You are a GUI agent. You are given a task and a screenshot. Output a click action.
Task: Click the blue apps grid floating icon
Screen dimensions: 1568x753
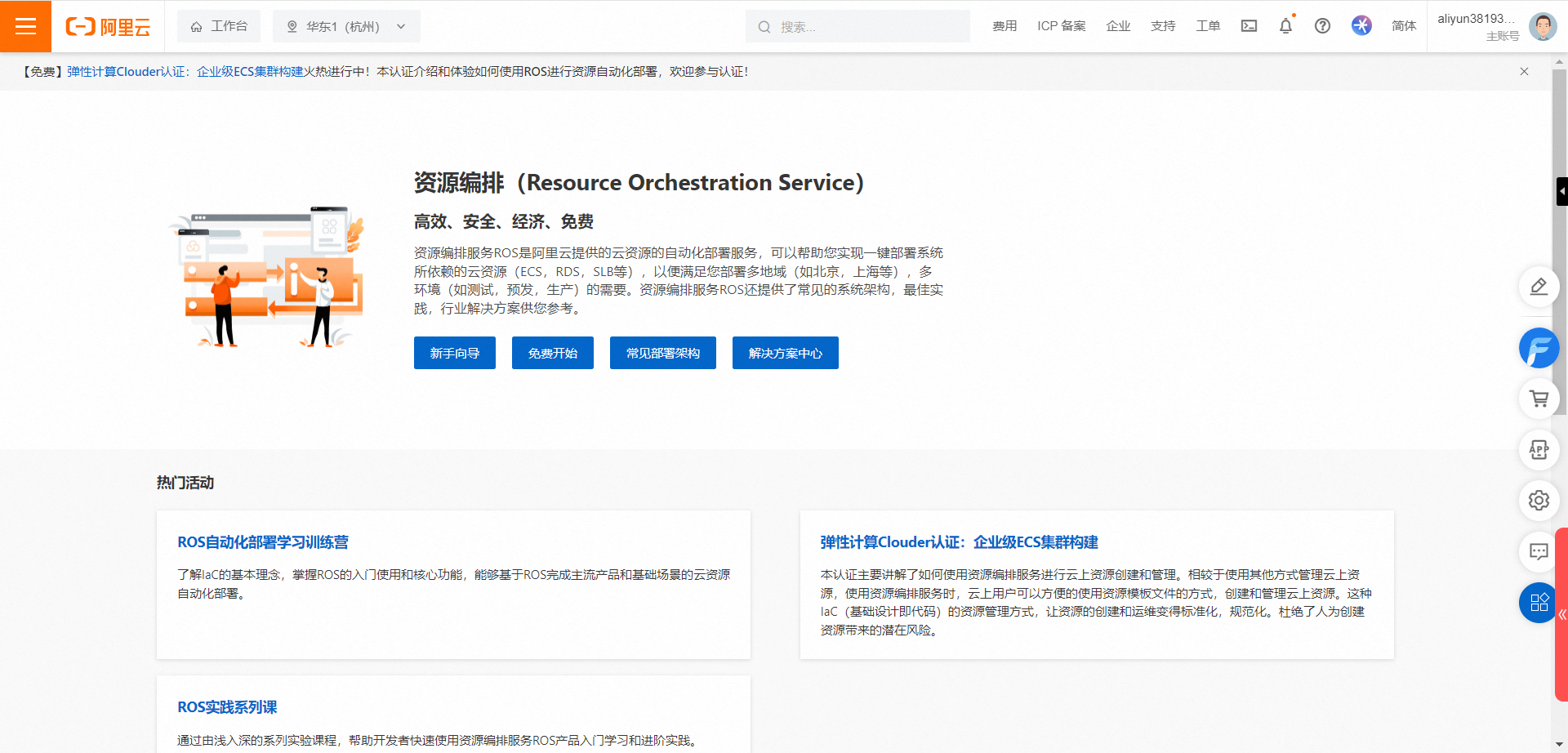1537,603
